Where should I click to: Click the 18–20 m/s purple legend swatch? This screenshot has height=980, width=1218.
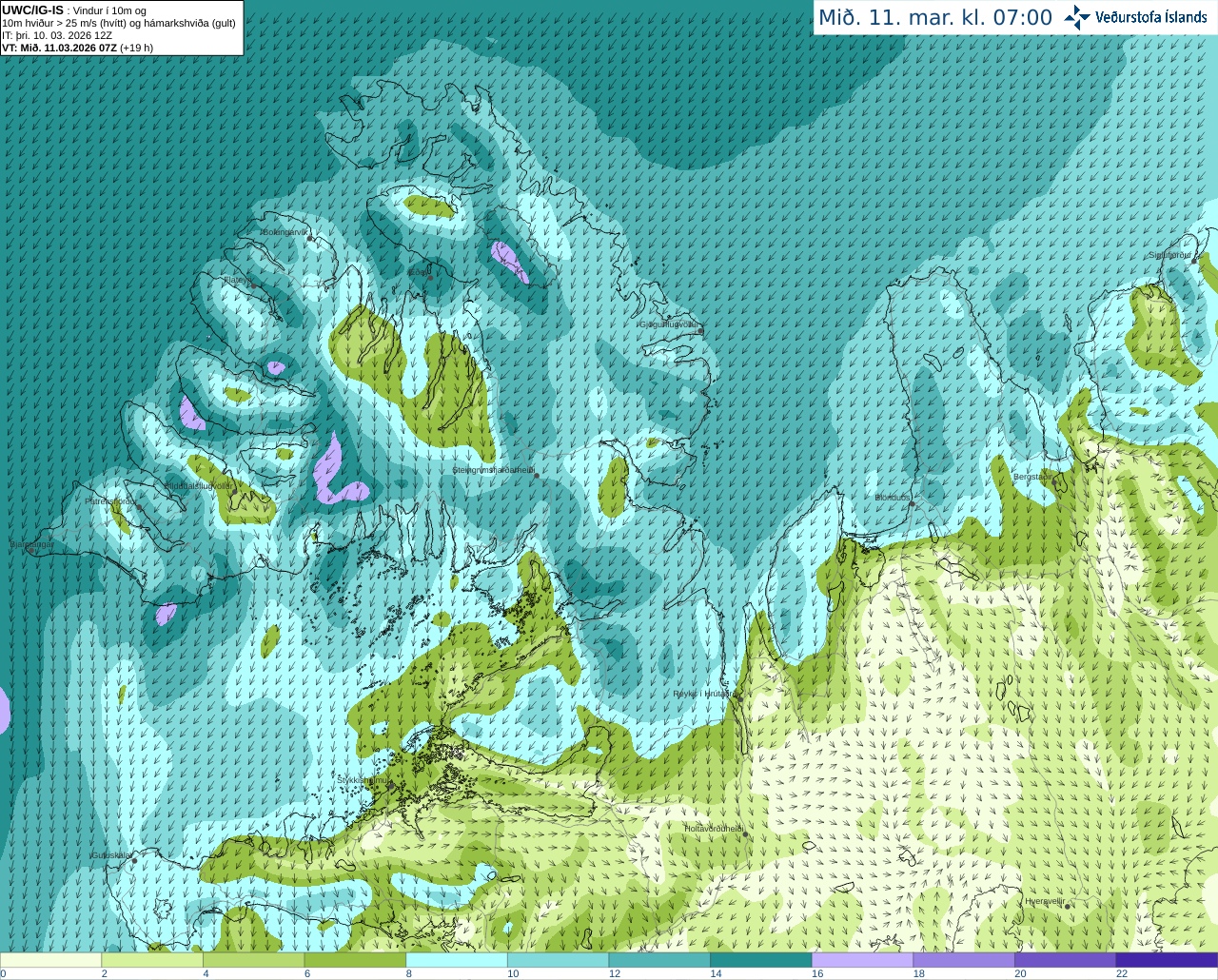coord(964,960)
